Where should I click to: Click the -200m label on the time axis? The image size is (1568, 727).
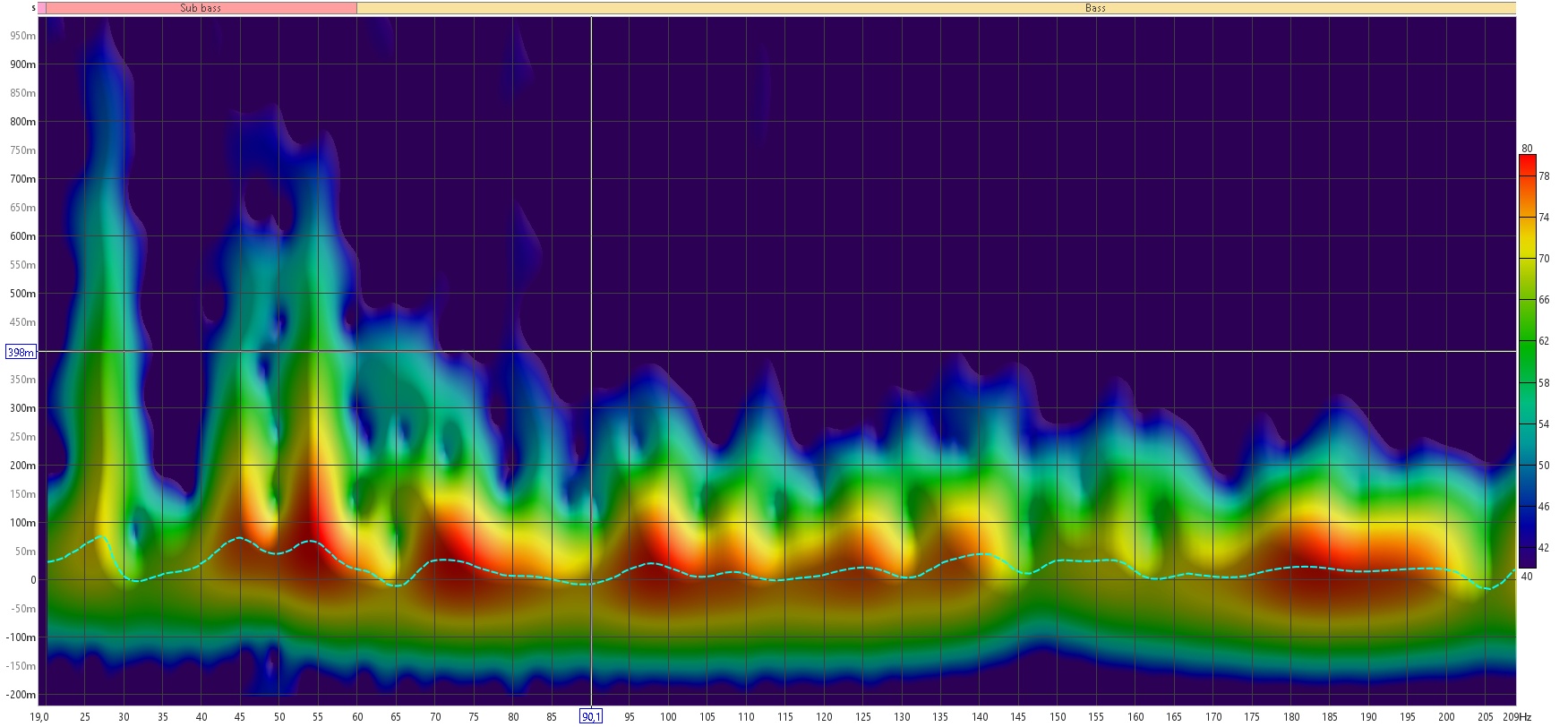[22, 695]
